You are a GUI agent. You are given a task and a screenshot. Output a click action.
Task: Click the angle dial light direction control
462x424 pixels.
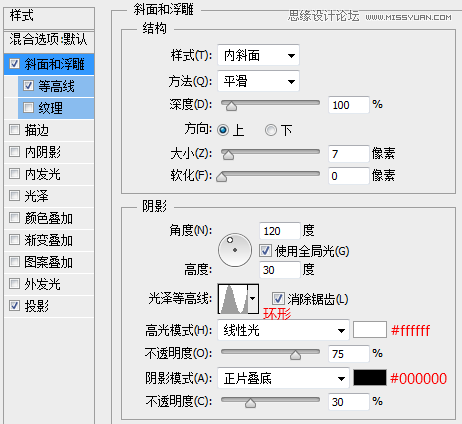235,250
